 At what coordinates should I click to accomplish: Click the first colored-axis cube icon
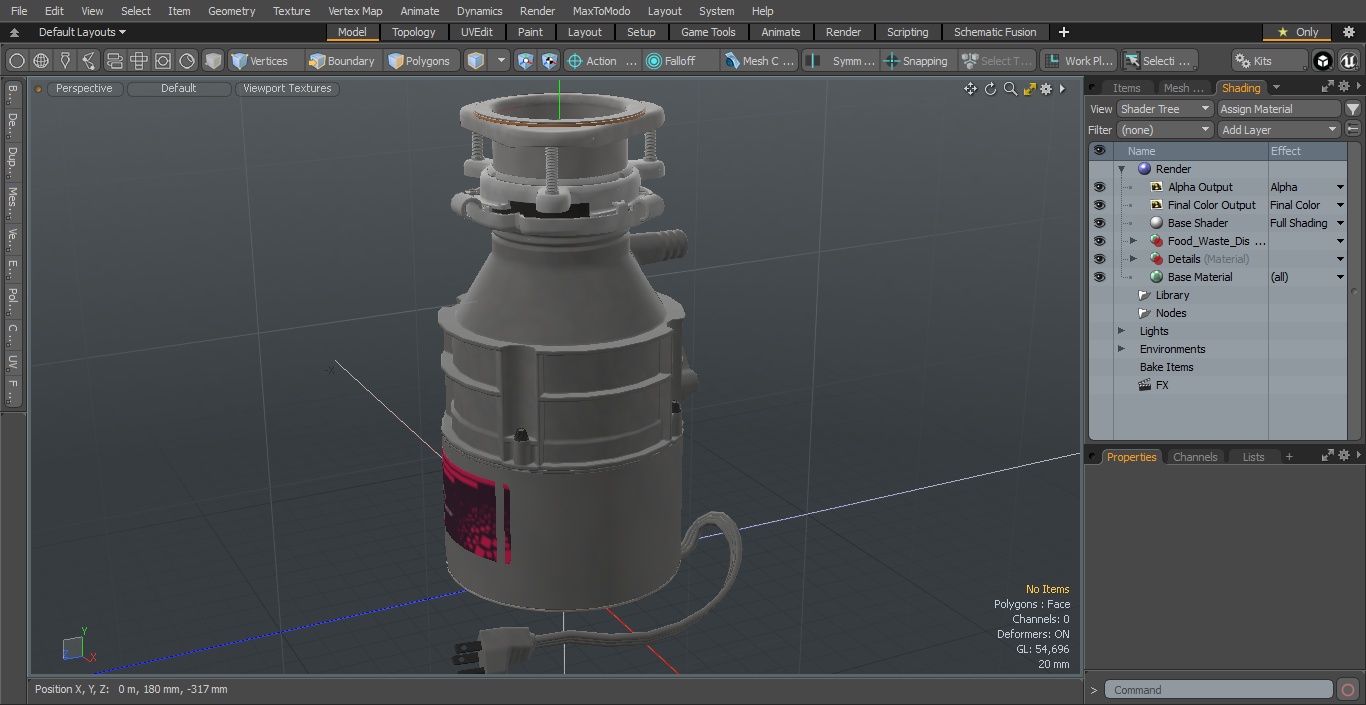pyautogui.click(x=526, y=61)
